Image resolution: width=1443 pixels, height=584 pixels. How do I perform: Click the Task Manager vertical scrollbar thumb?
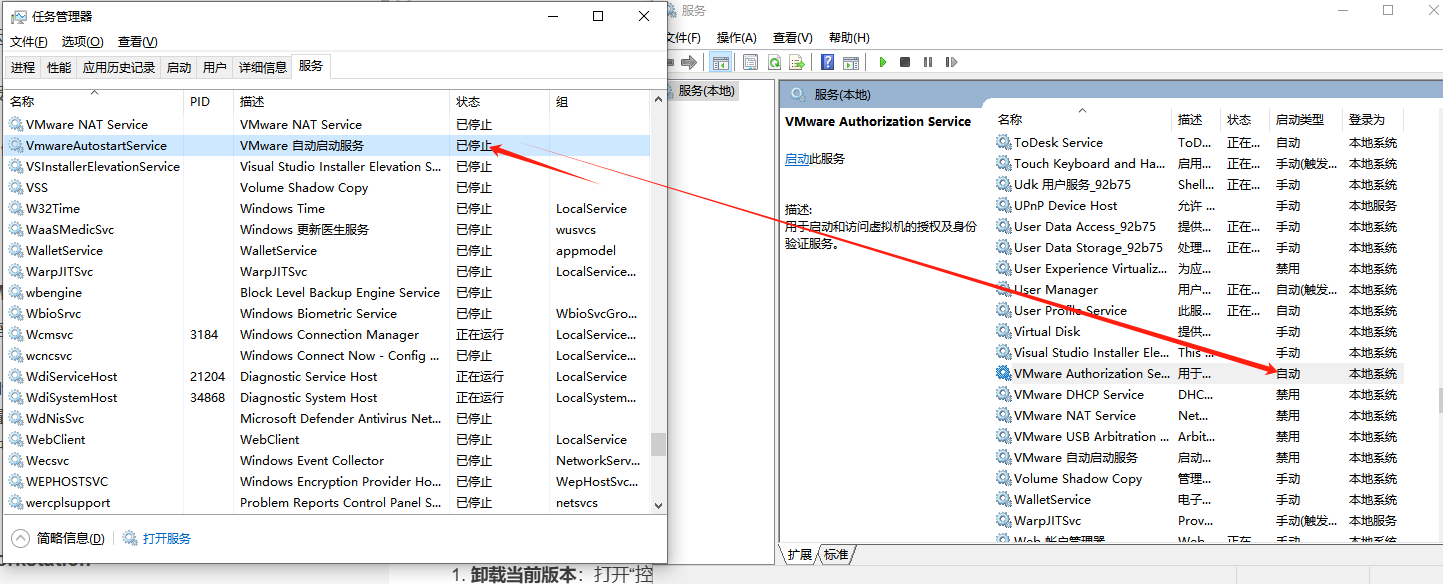click(x=658, y=444)
